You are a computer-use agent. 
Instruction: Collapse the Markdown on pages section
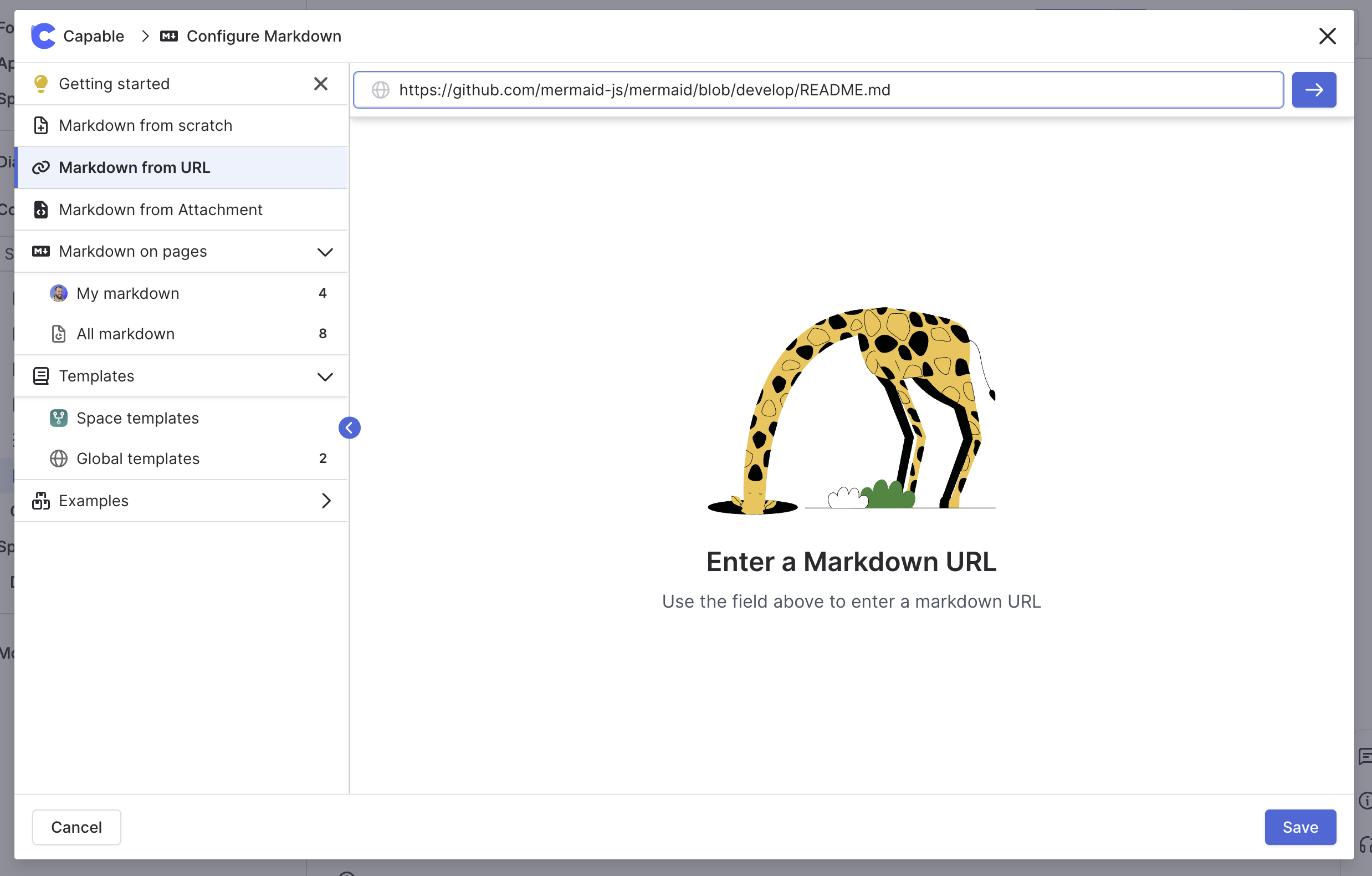(x=325, y=252)
